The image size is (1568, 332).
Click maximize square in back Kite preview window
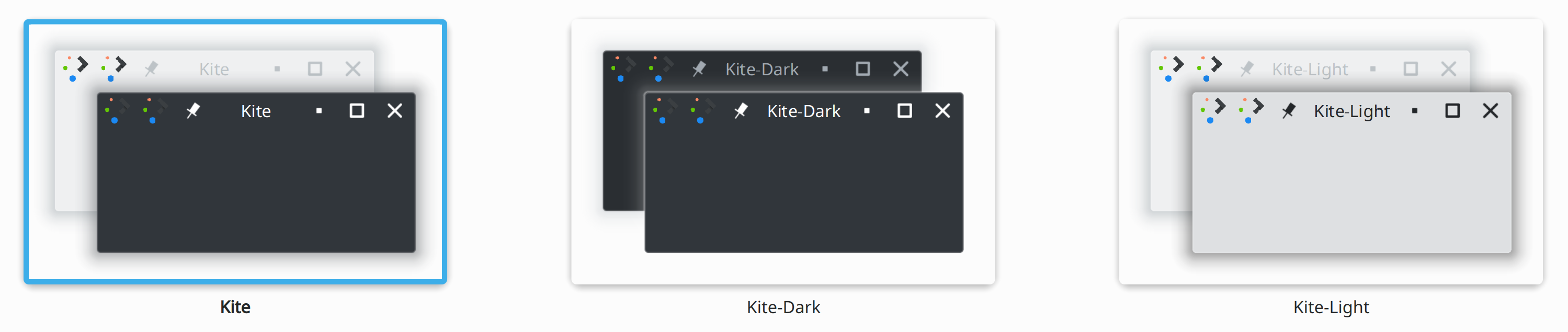(x=315, y=68)
